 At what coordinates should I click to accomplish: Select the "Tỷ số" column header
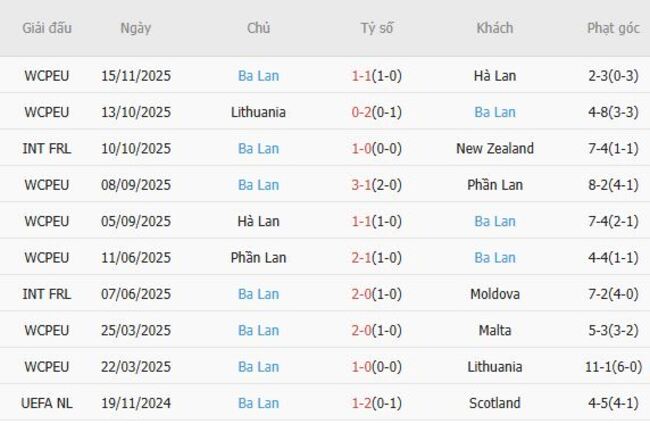point(377,28)
